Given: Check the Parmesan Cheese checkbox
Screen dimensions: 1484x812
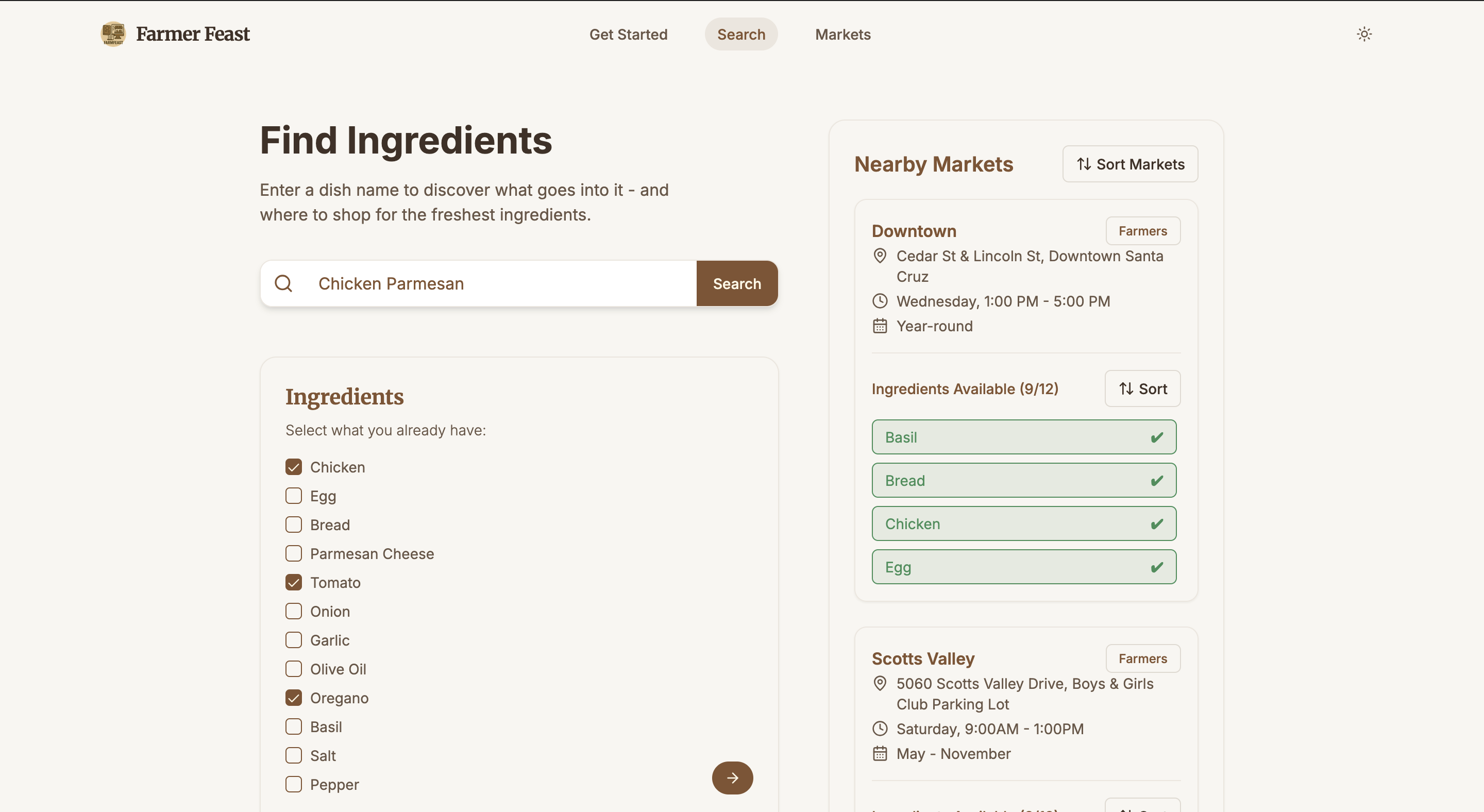Looking at the screenshot, I should tap(294, 553).
